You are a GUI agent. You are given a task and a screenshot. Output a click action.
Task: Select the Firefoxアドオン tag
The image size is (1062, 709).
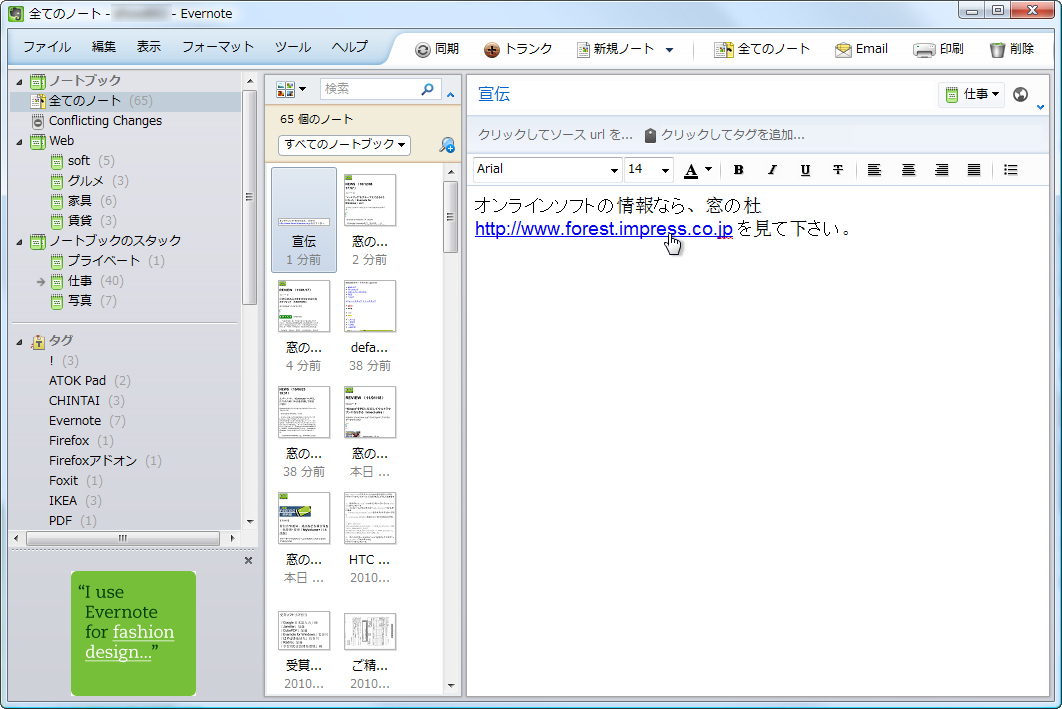[93, 460]
